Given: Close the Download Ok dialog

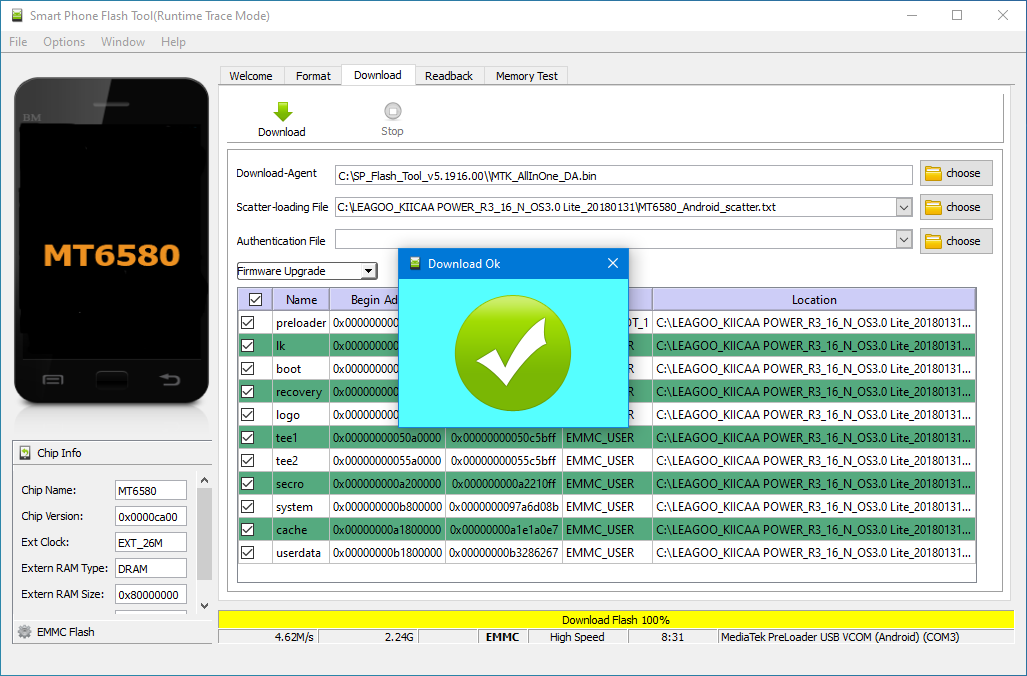Looking at the screenshot, I should [x=612, y=263].
